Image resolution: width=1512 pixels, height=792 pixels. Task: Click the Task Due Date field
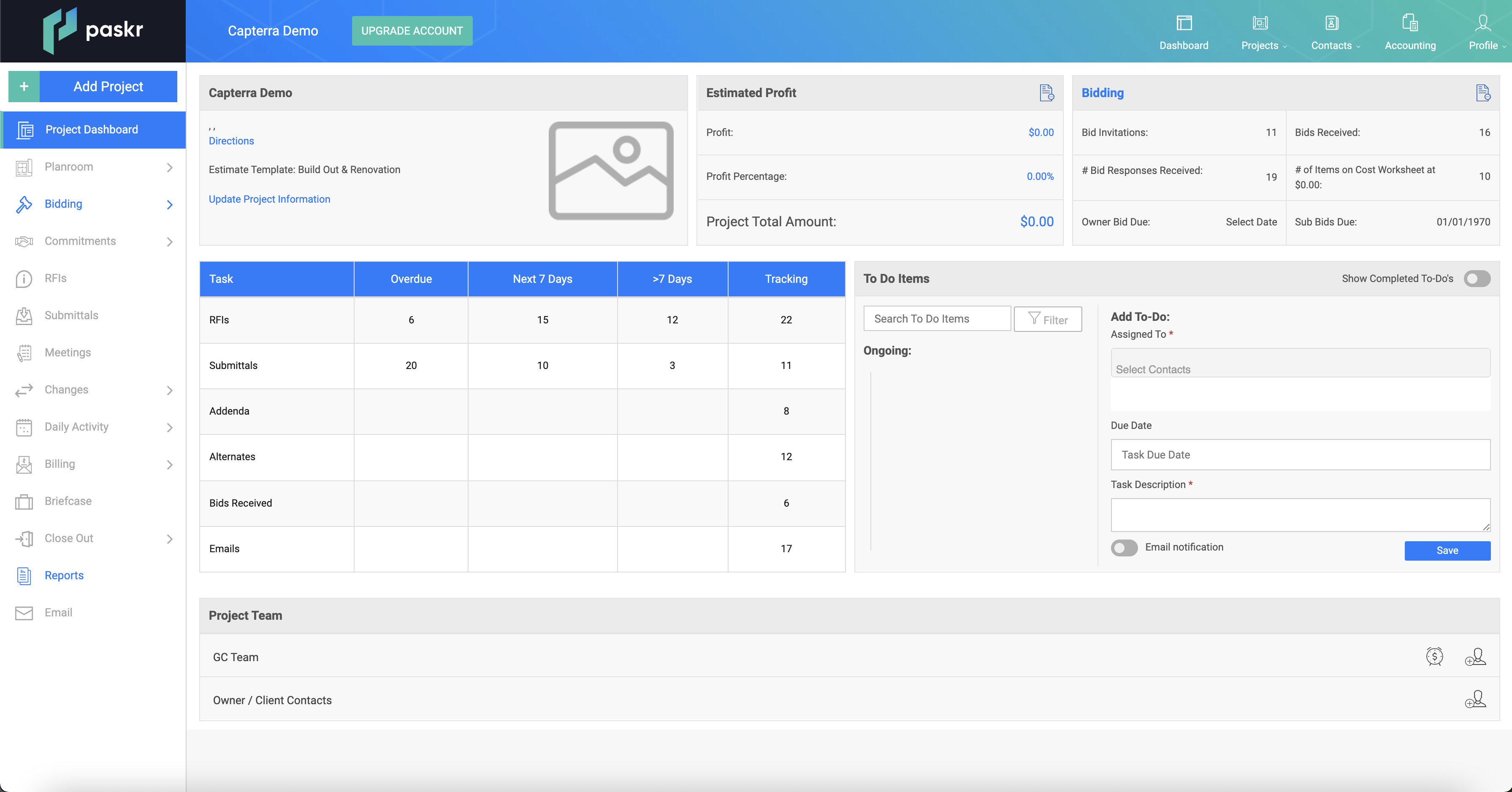[1300, 454]
